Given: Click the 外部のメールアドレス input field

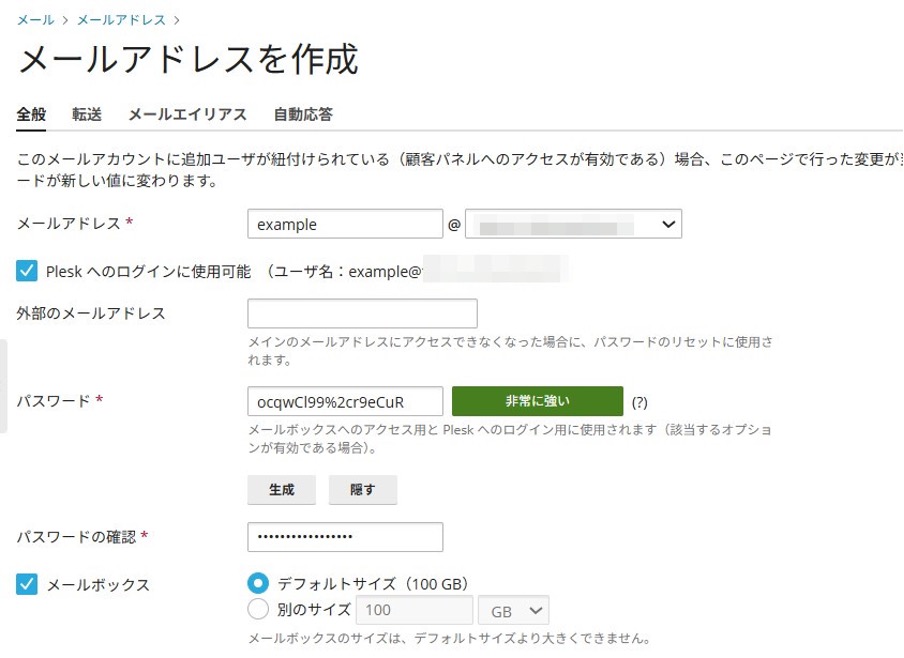Looking at the screenshot, I should [x=362, y=313].
